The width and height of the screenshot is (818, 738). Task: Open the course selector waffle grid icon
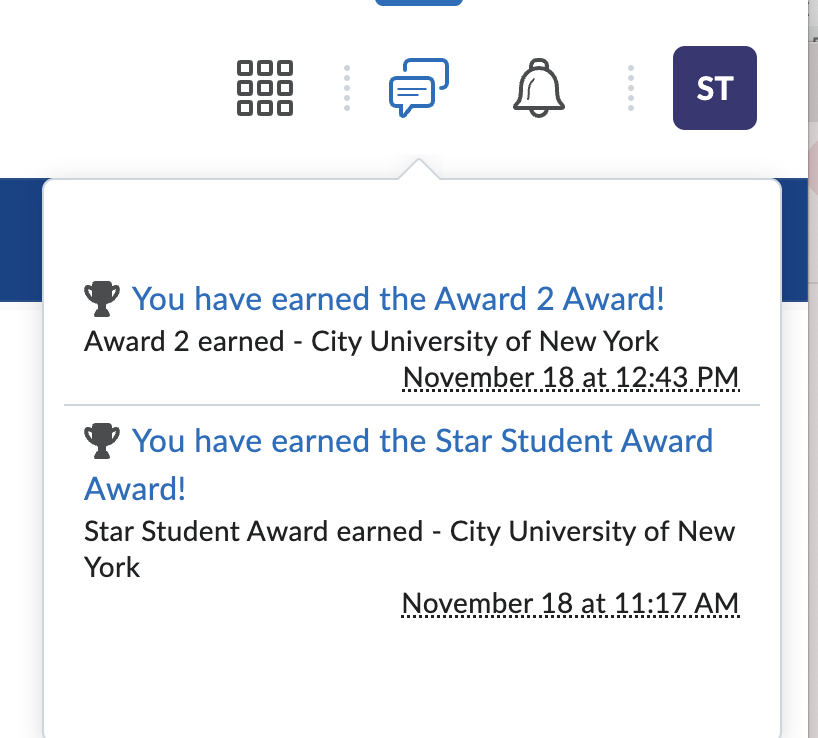click(x=265, y=88)
